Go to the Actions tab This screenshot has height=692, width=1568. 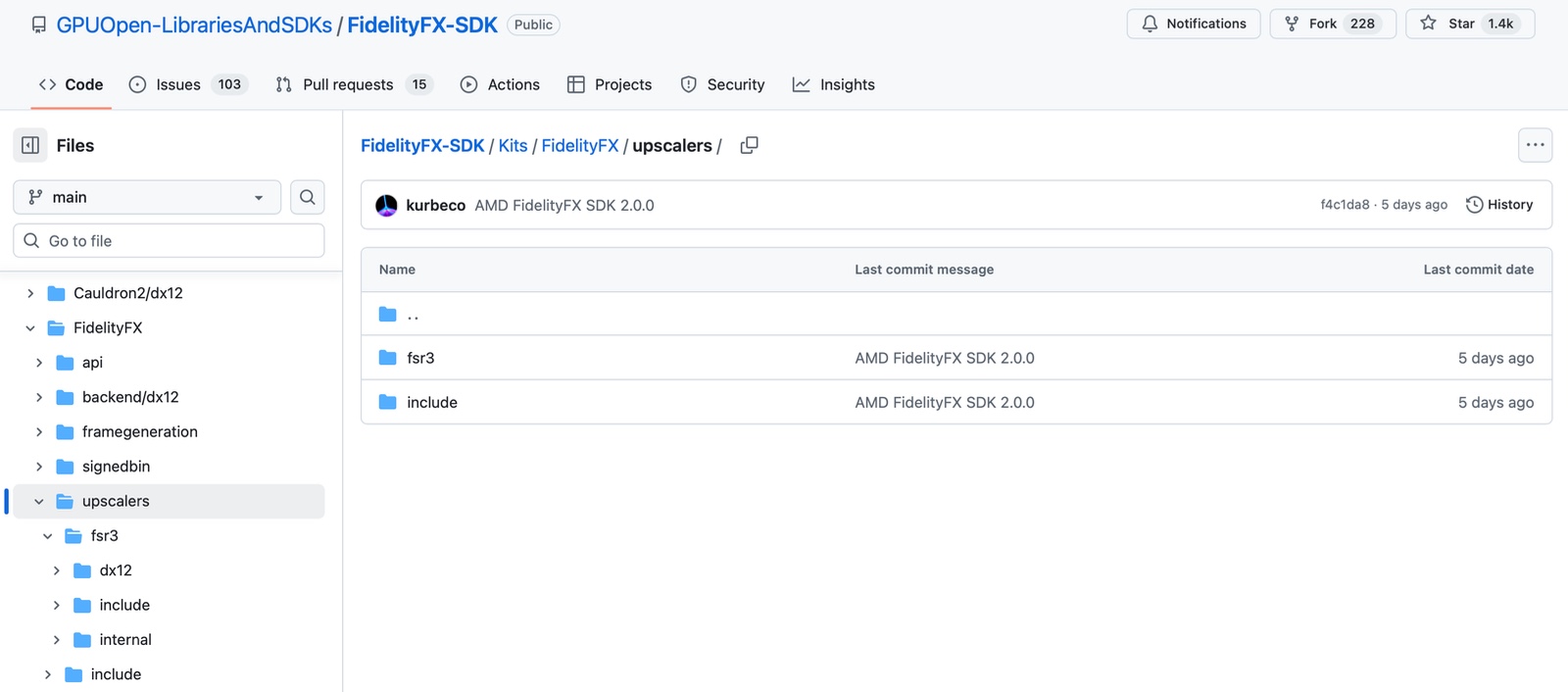(500, 84)
